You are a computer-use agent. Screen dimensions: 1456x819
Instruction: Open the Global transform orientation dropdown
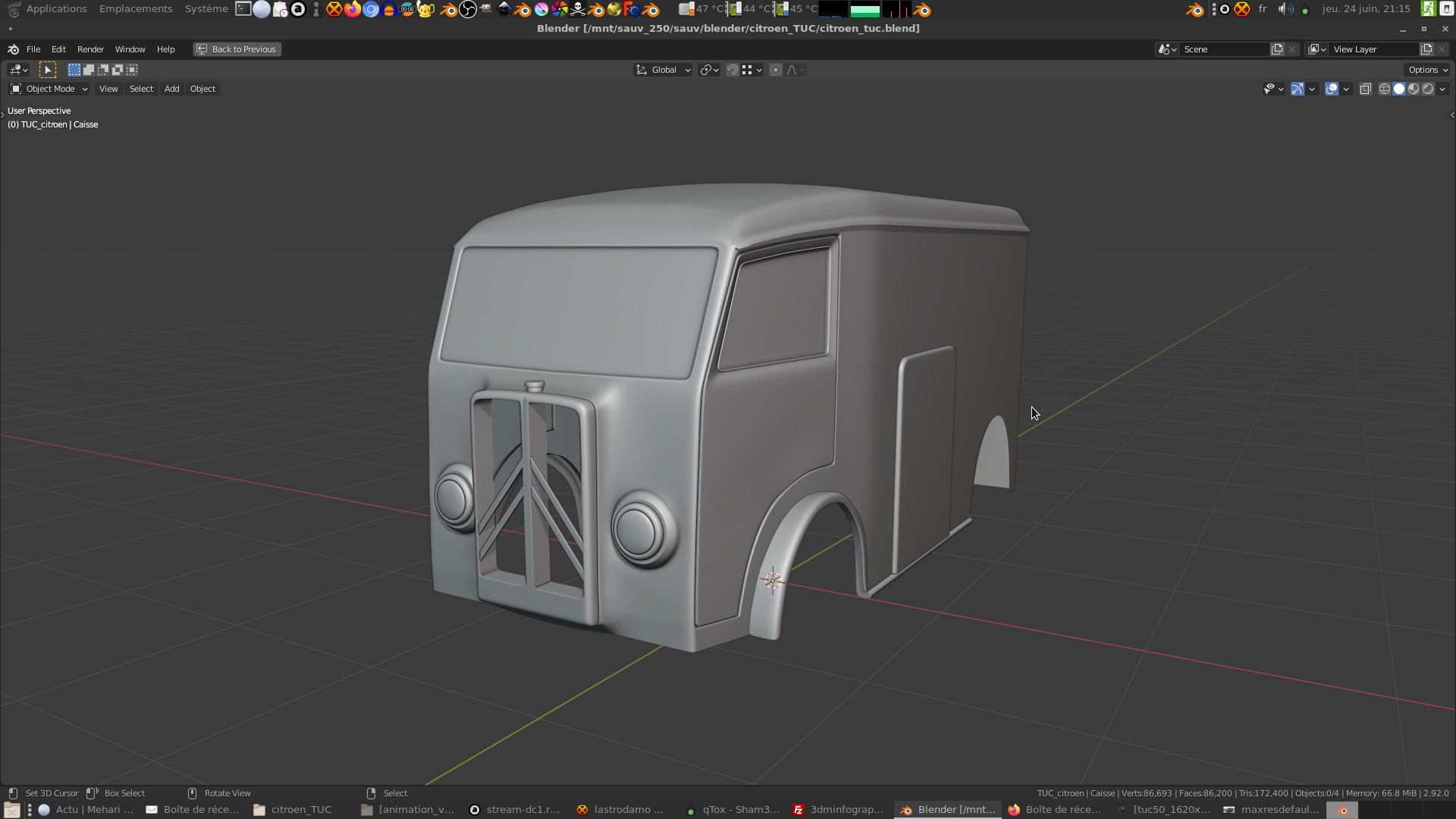point(664,70)
